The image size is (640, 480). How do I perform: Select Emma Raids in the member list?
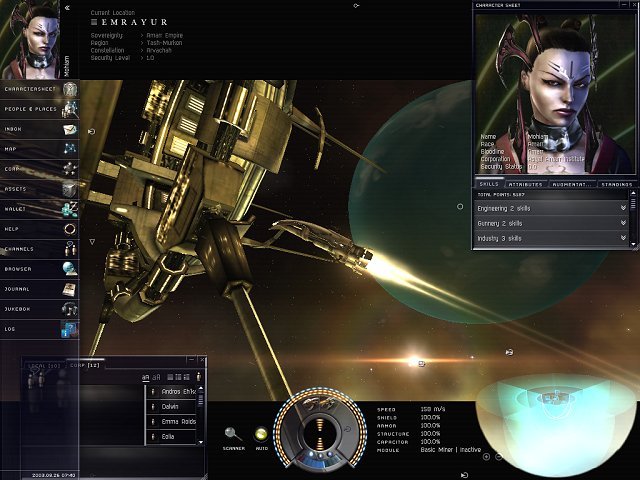tap(171, 422)
